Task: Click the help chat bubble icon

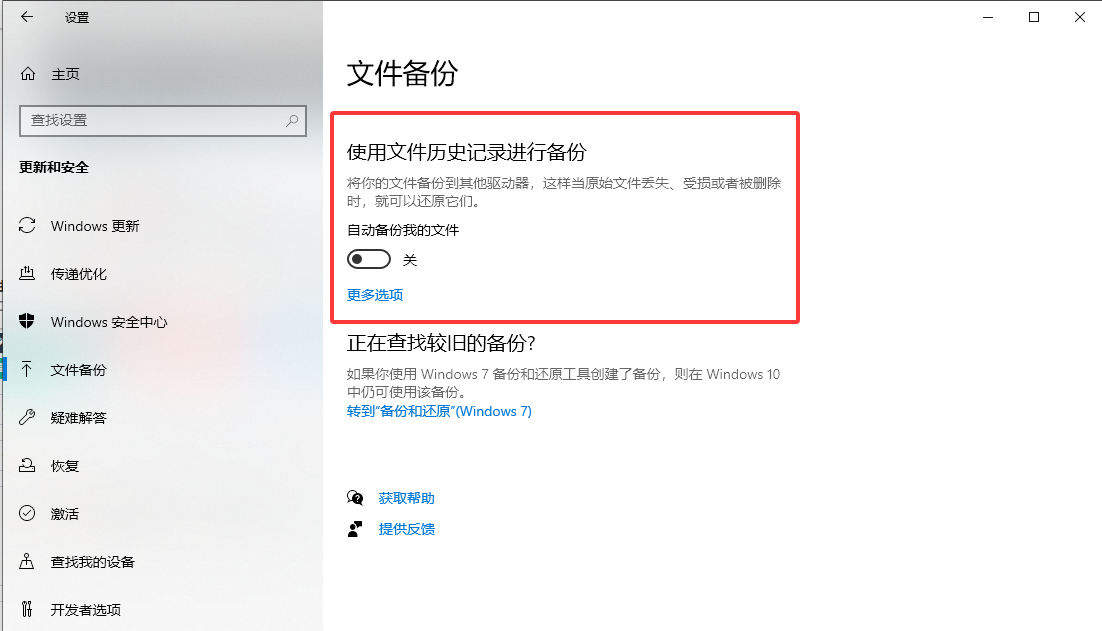Action: pyautogui.click(x=355, y=498)
